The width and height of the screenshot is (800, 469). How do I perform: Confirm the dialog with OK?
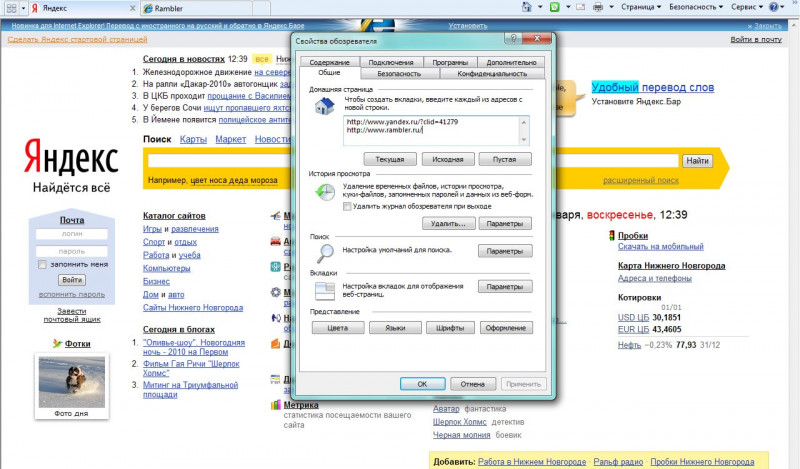coord(422,384)
